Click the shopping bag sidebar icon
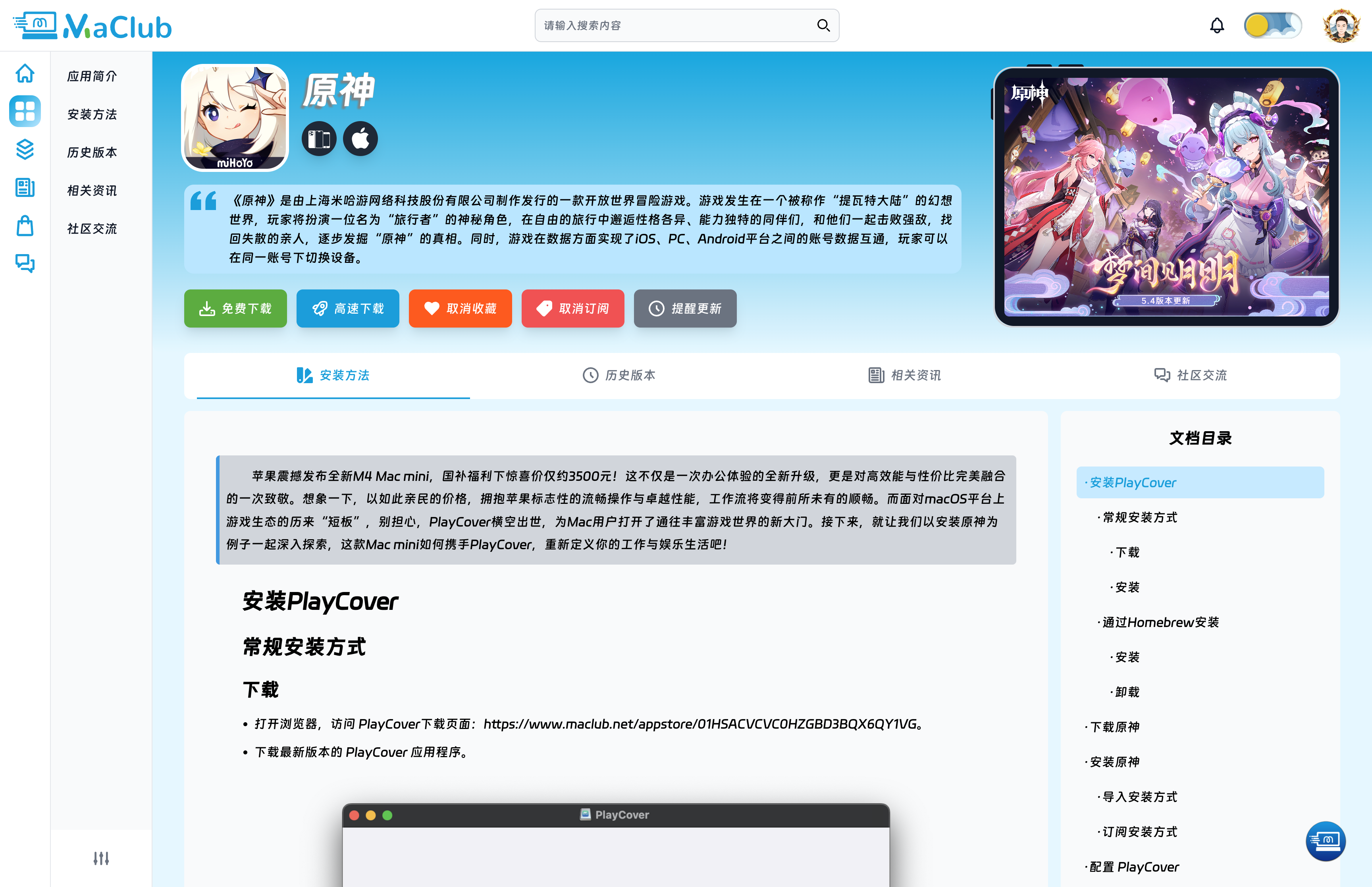This screenshot has height=887, width=1372. click(x=25, y=226)
